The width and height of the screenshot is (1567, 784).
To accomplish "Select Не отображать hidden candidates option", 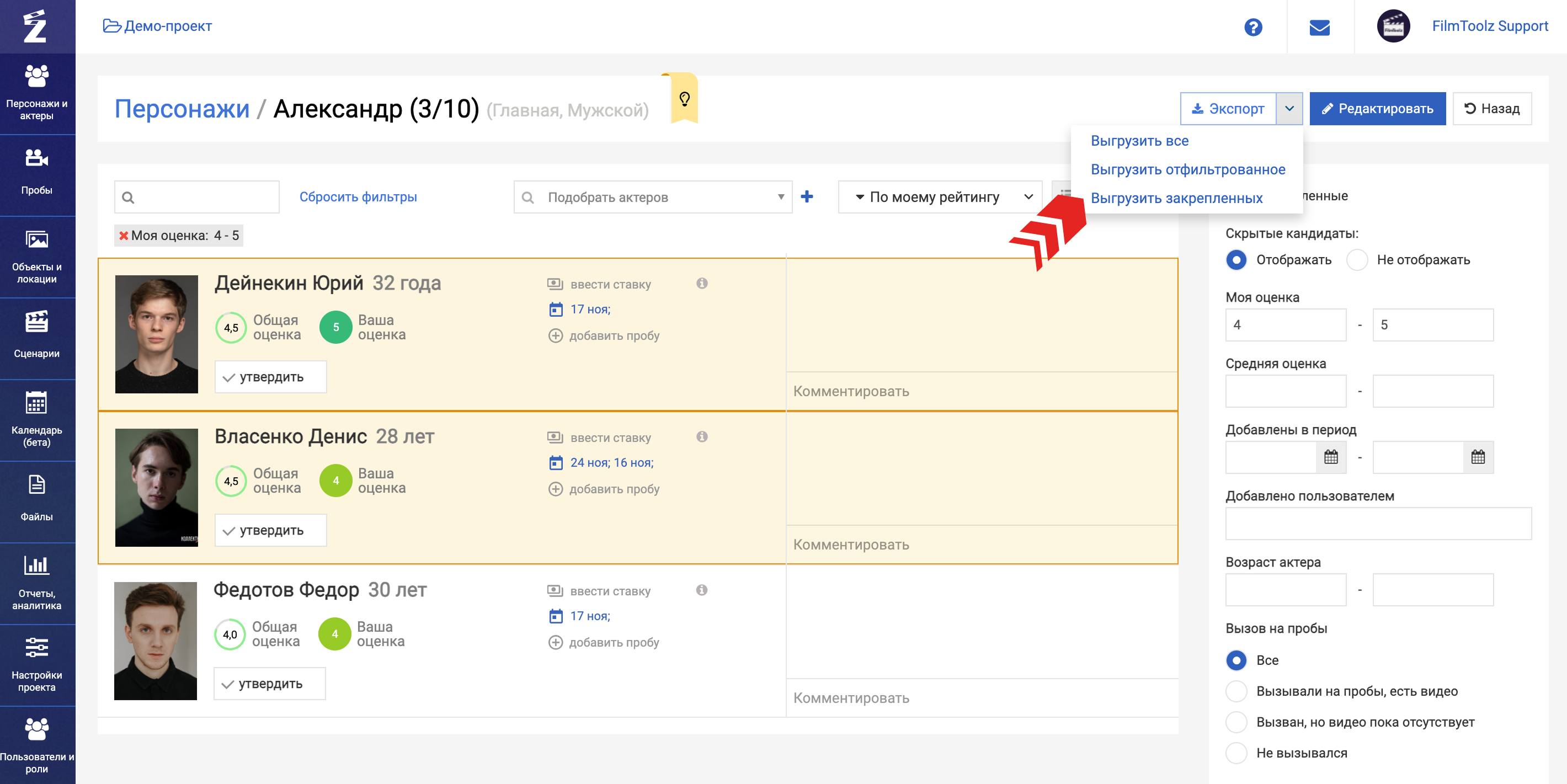I will [x=1357, y=260].
